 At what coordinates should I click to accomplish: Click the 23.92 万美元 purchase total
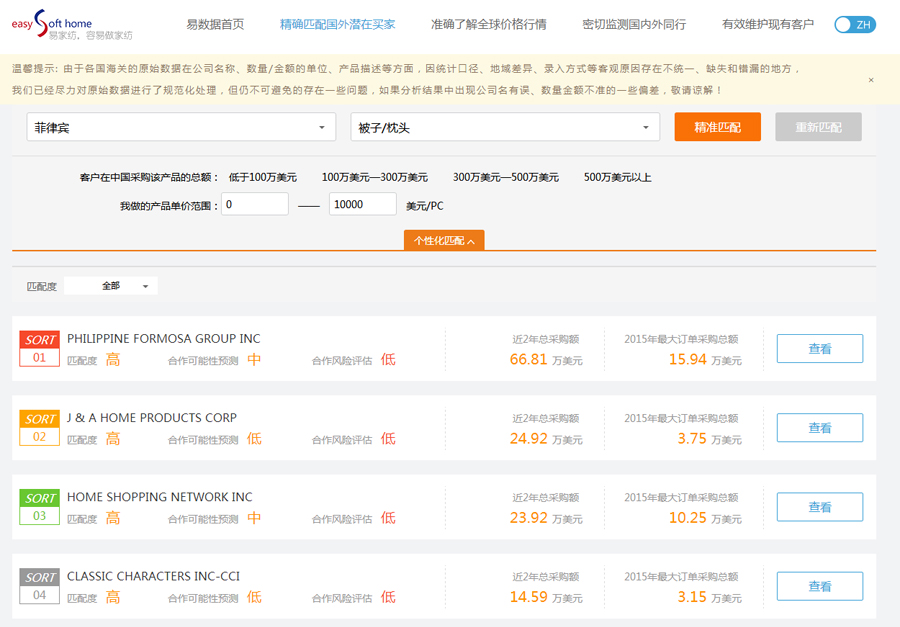(546, 518)
